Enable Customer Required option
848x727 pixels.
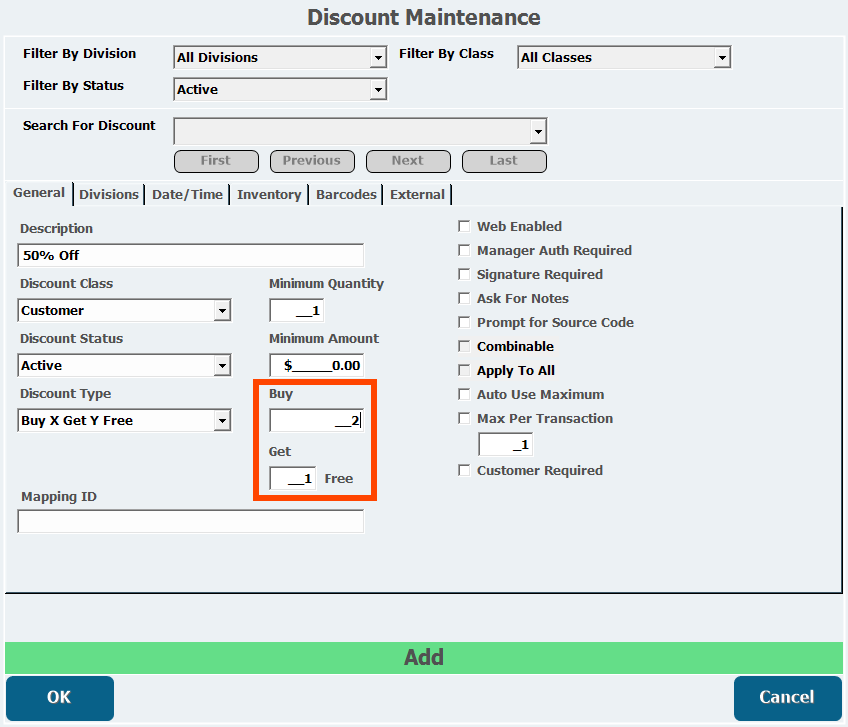(x=464, y=471)
